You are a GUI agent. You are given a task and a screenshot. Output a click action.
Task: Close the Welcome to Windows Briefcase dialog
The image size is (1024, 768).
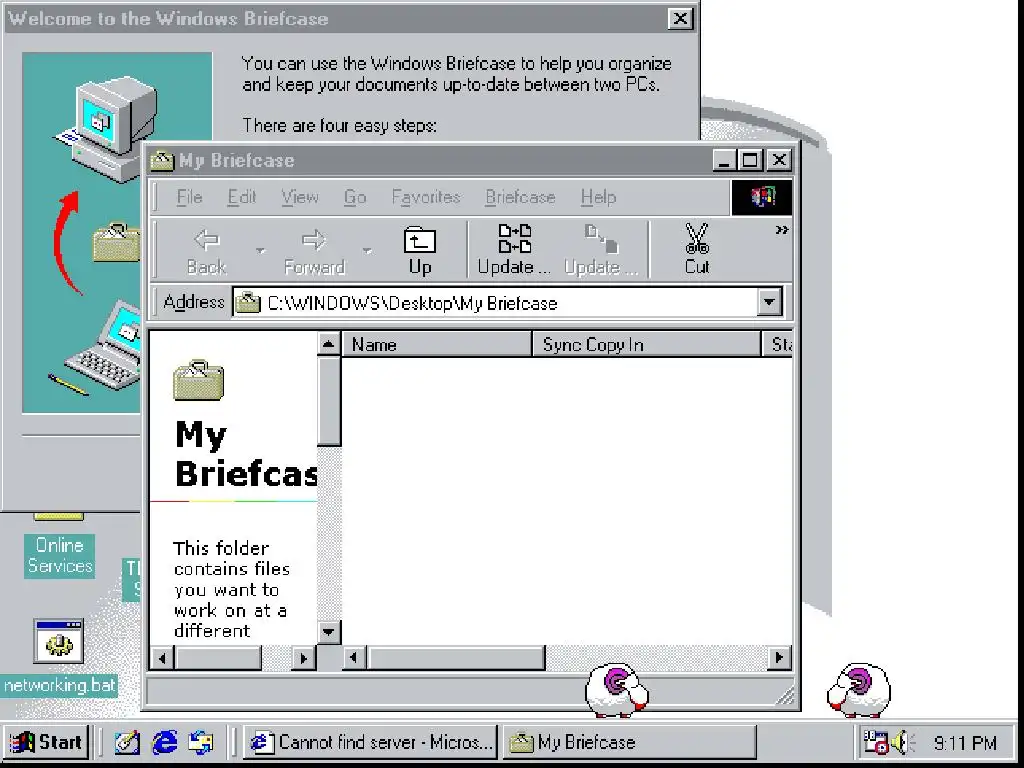point(680,18)
